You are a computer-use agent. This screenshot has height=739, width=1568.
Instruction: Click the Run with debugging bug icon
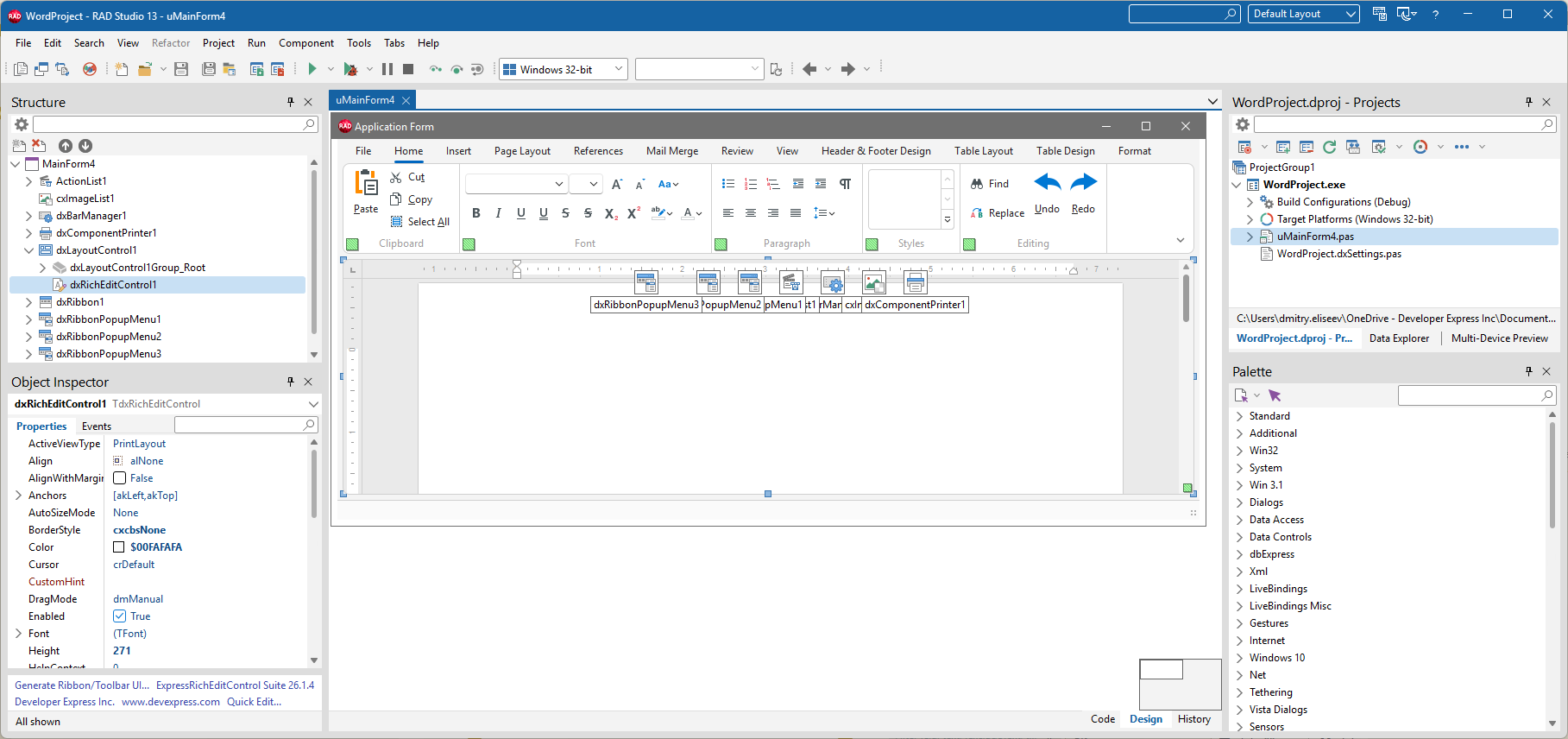pyautogui.click(x=350, y=69)
